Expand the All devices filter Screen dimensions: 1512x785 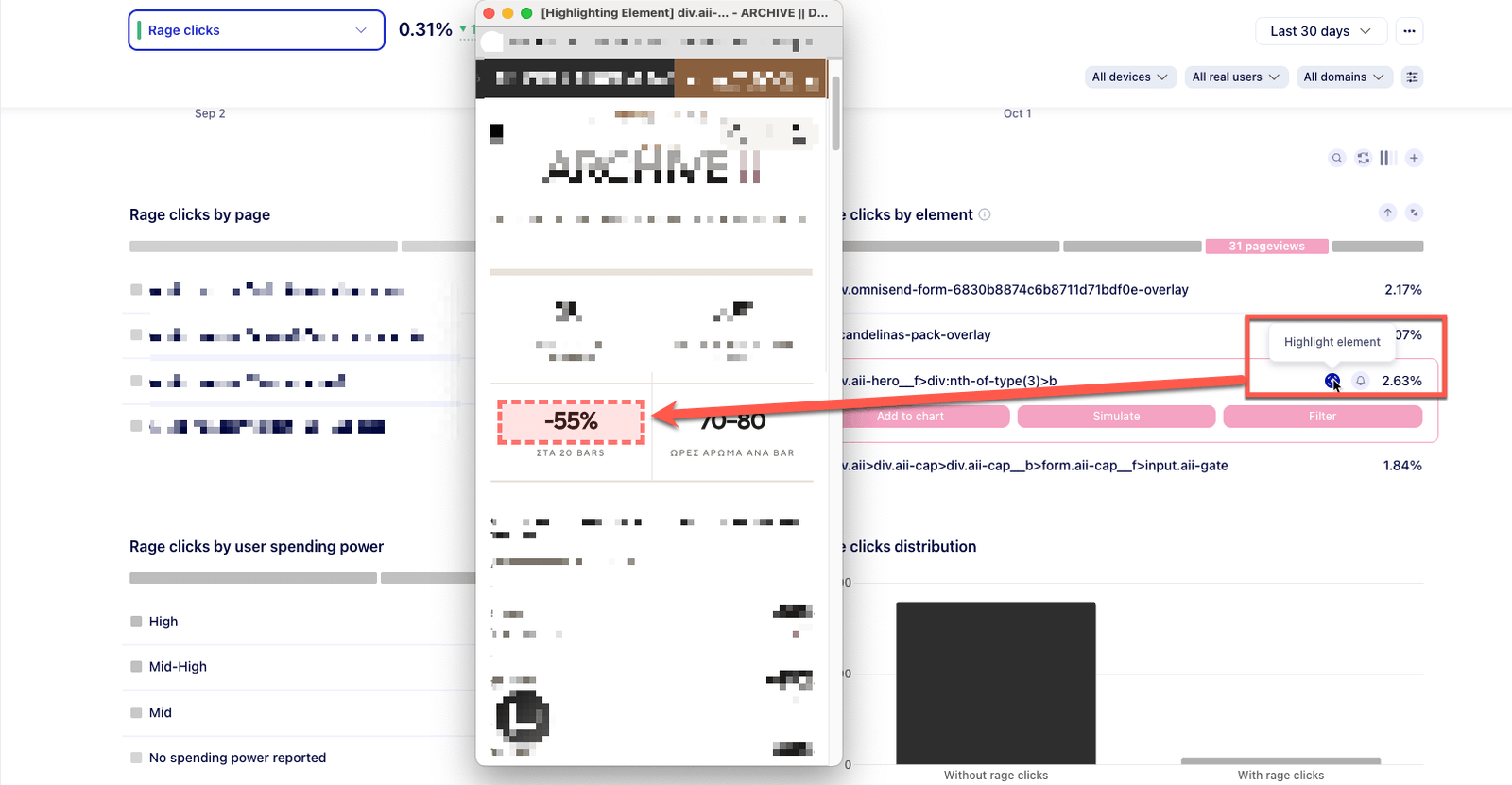[x=1129, y=77]
